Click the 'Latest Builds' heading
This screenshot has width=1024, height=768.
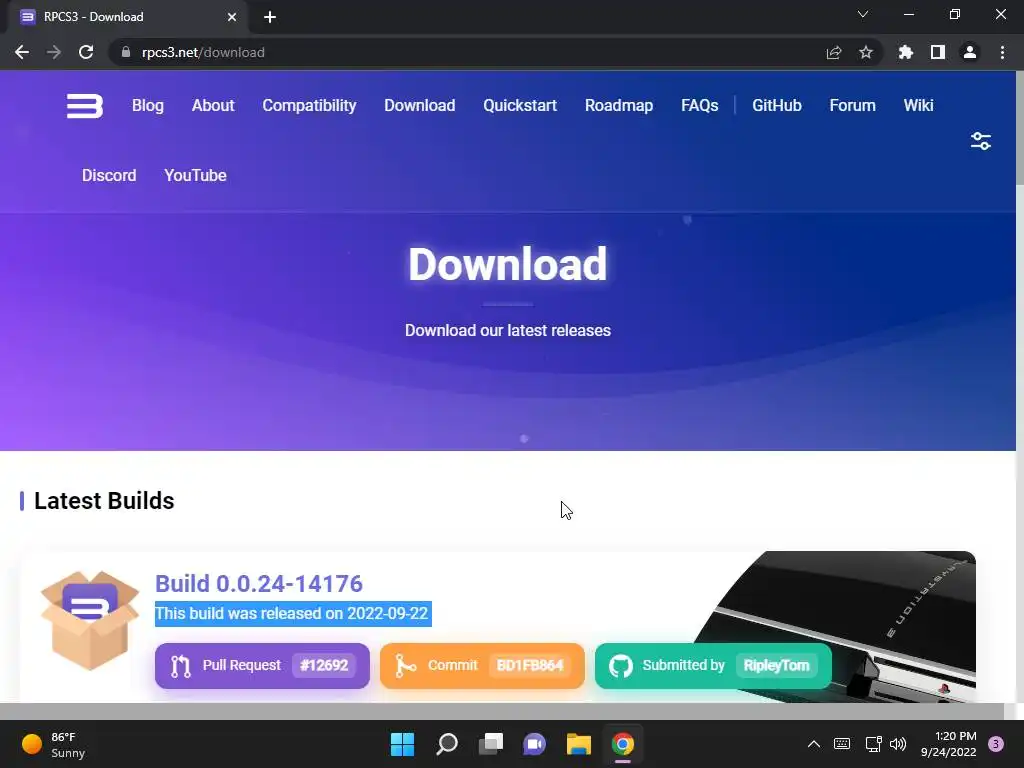click(104, 501)
